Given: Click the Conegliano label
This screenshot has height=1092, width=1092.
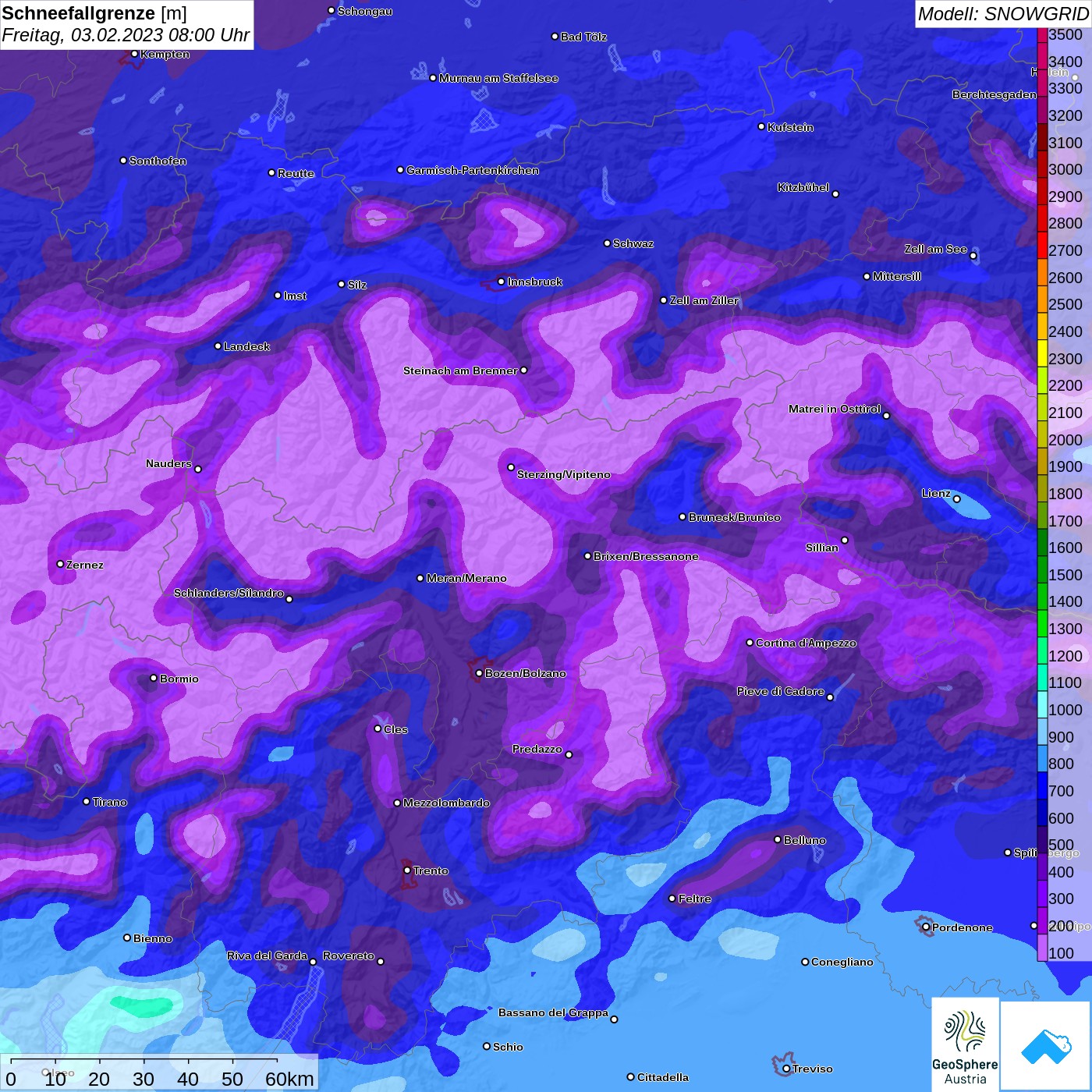Looking at the screenshot, I should pyautogui.click(x=842, y=962).
